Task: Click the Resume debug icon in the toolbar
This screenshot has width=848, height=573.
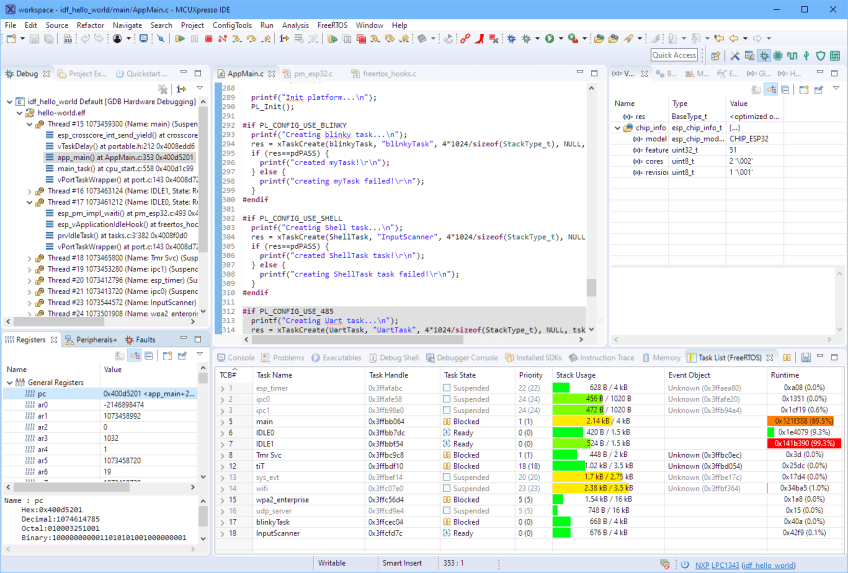Action: (180, 38)
